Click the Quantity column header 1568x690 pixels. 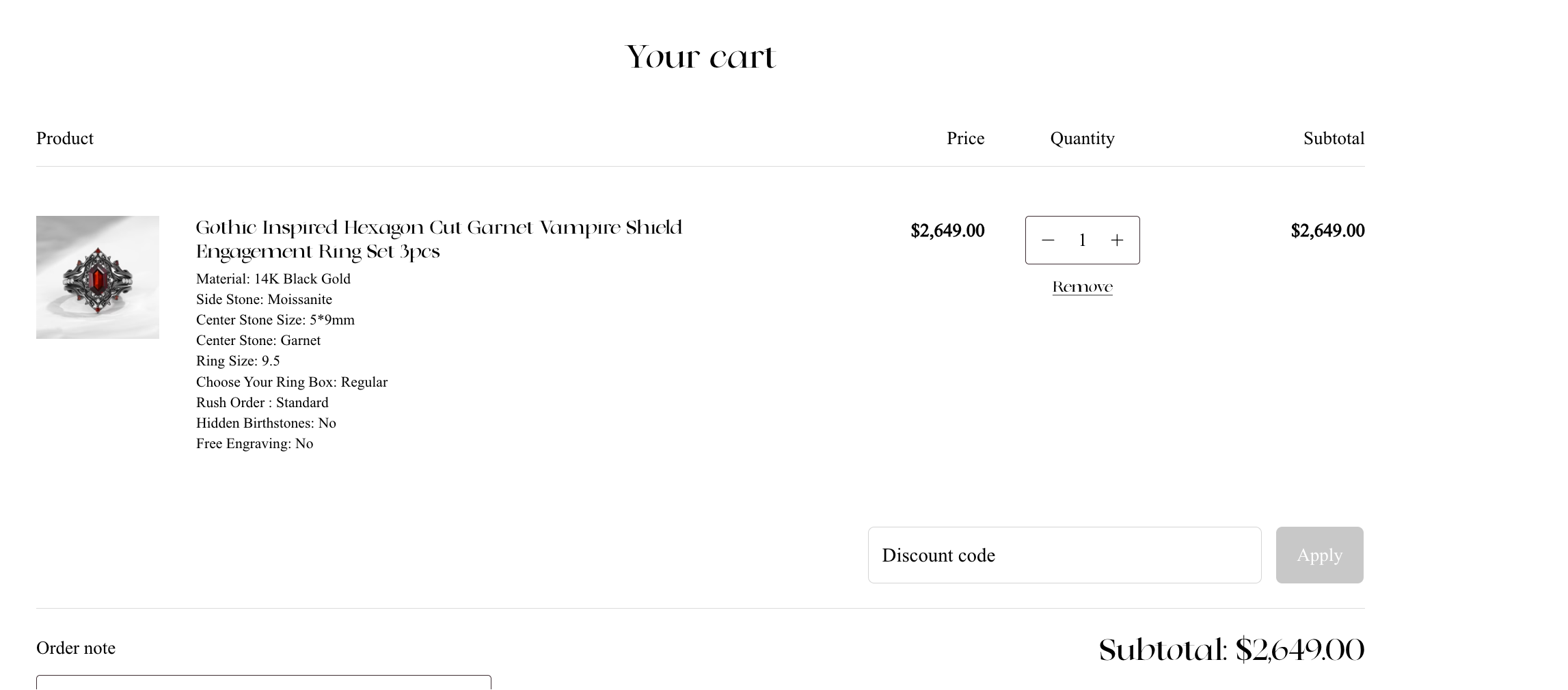click(1082, 139)
